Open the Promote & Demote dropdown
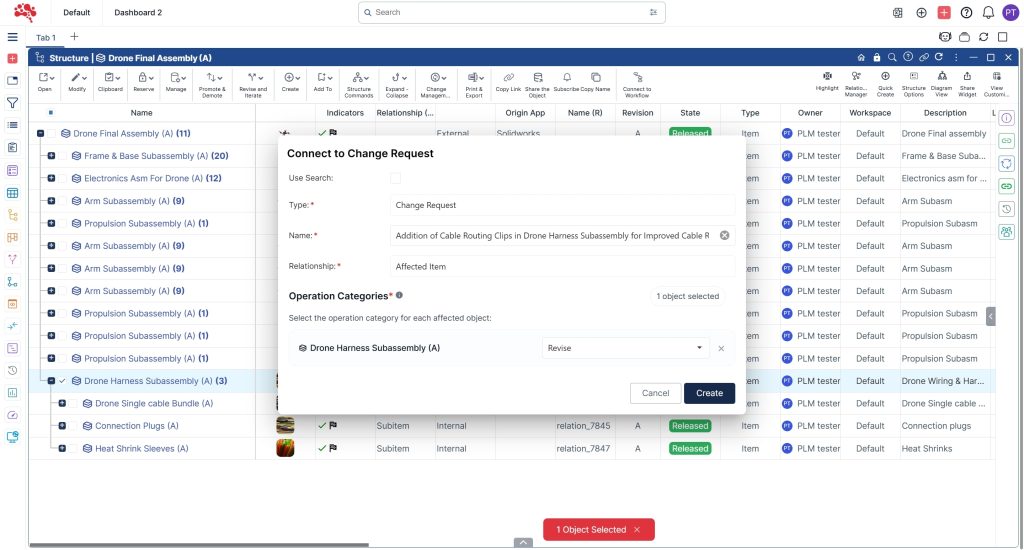 point(212,84)
